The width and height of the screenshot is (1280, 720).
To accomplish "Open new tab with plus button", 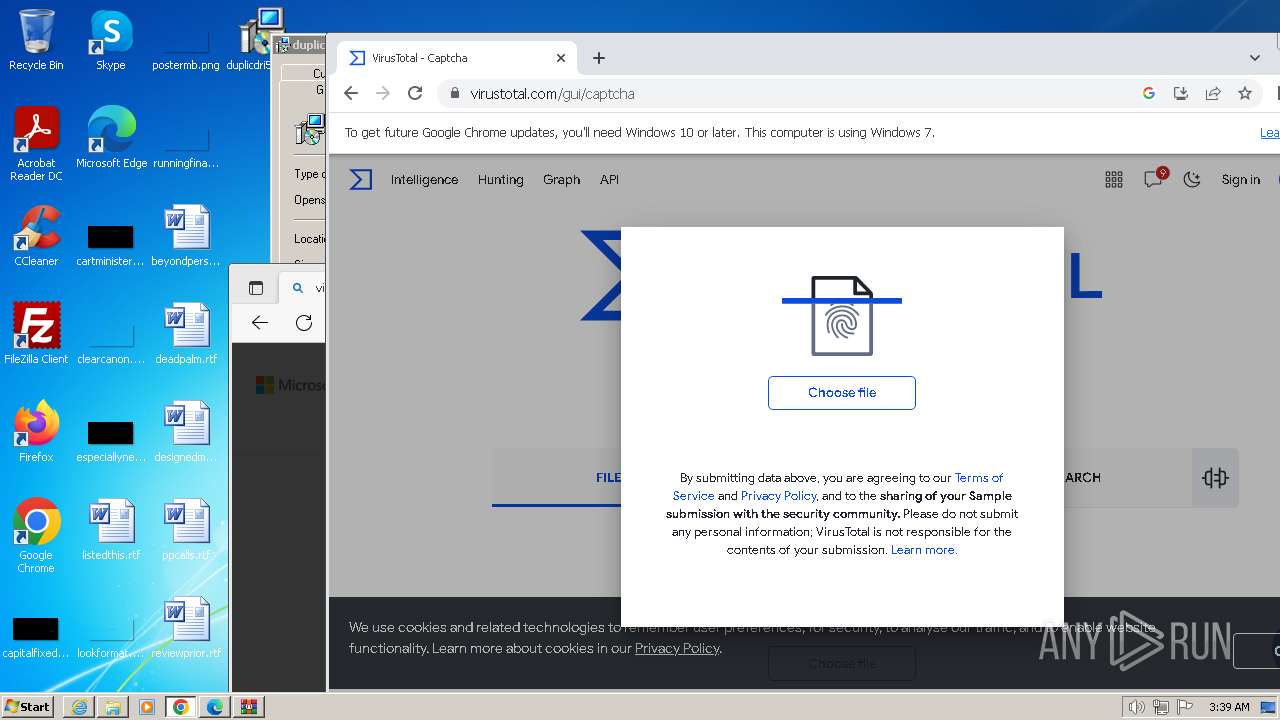I will (x=599, y=58).
